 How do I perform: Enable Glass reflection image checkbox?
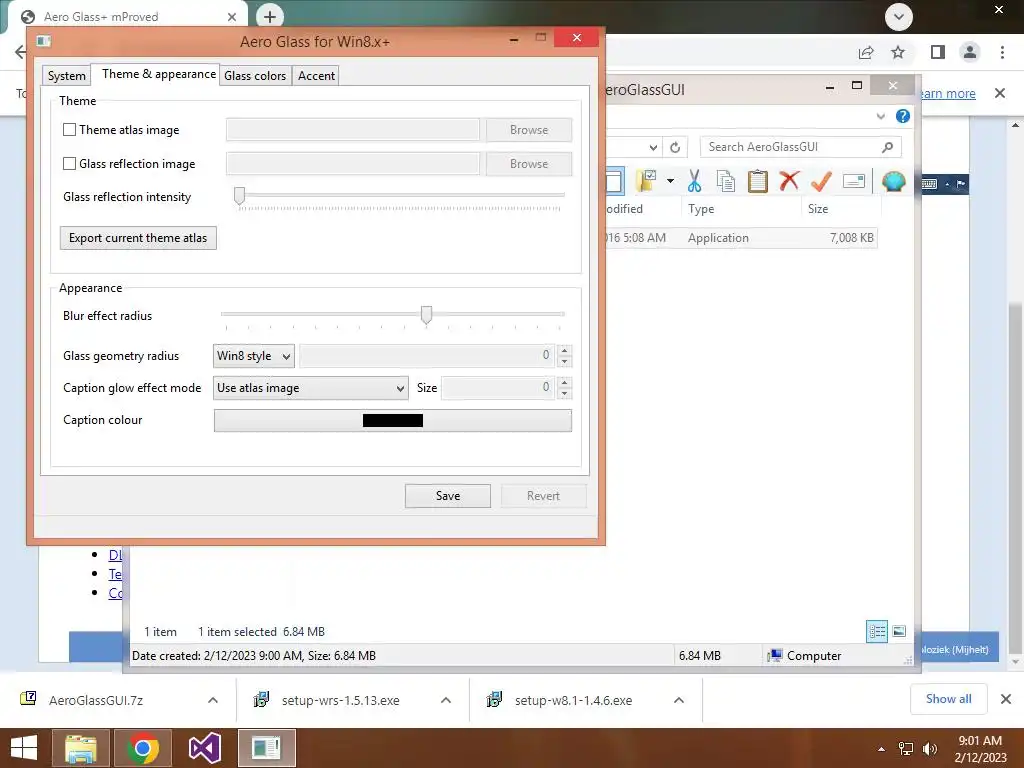click(69, 164)
